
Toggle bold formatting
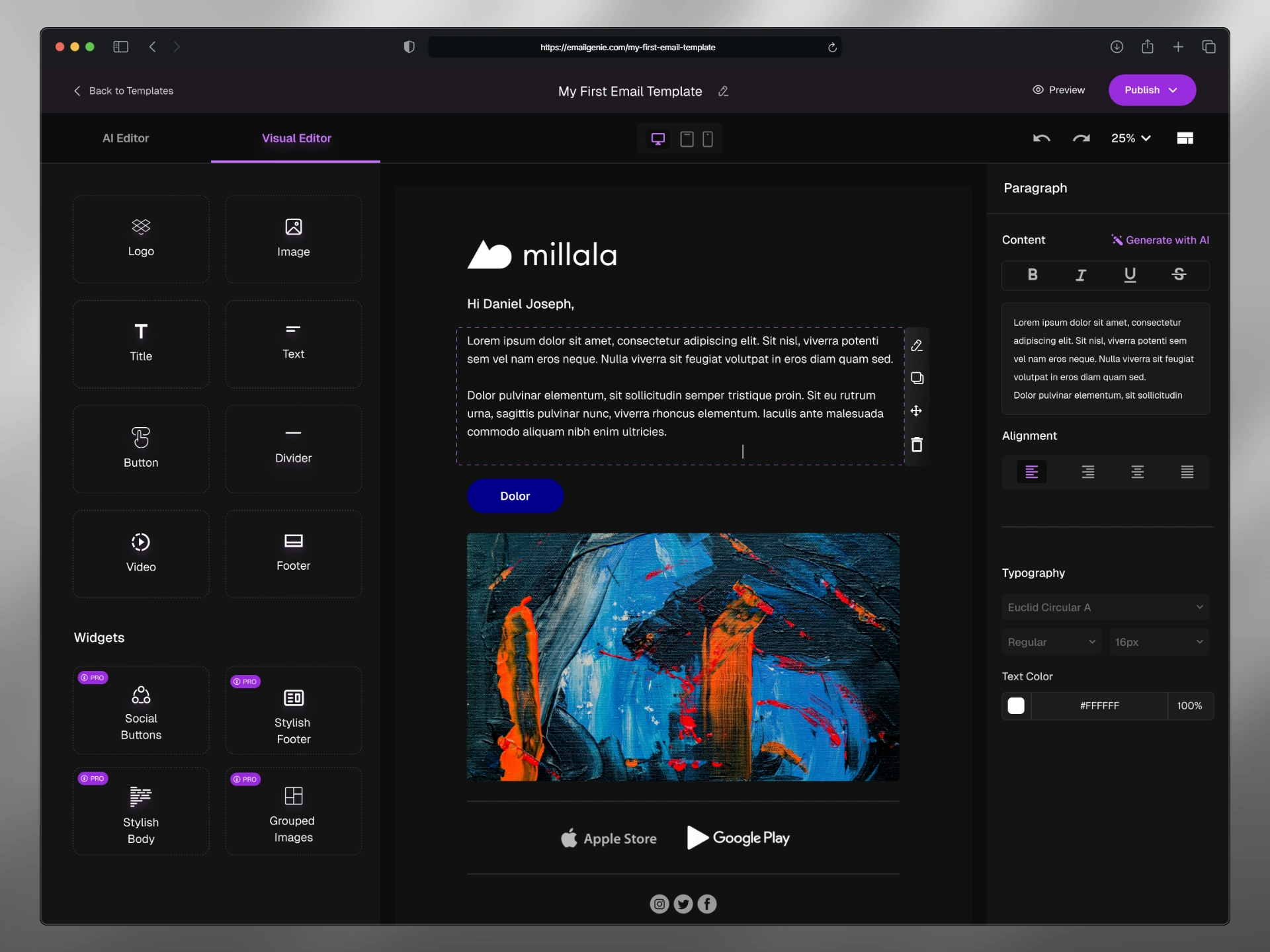tap(1032, 275)
